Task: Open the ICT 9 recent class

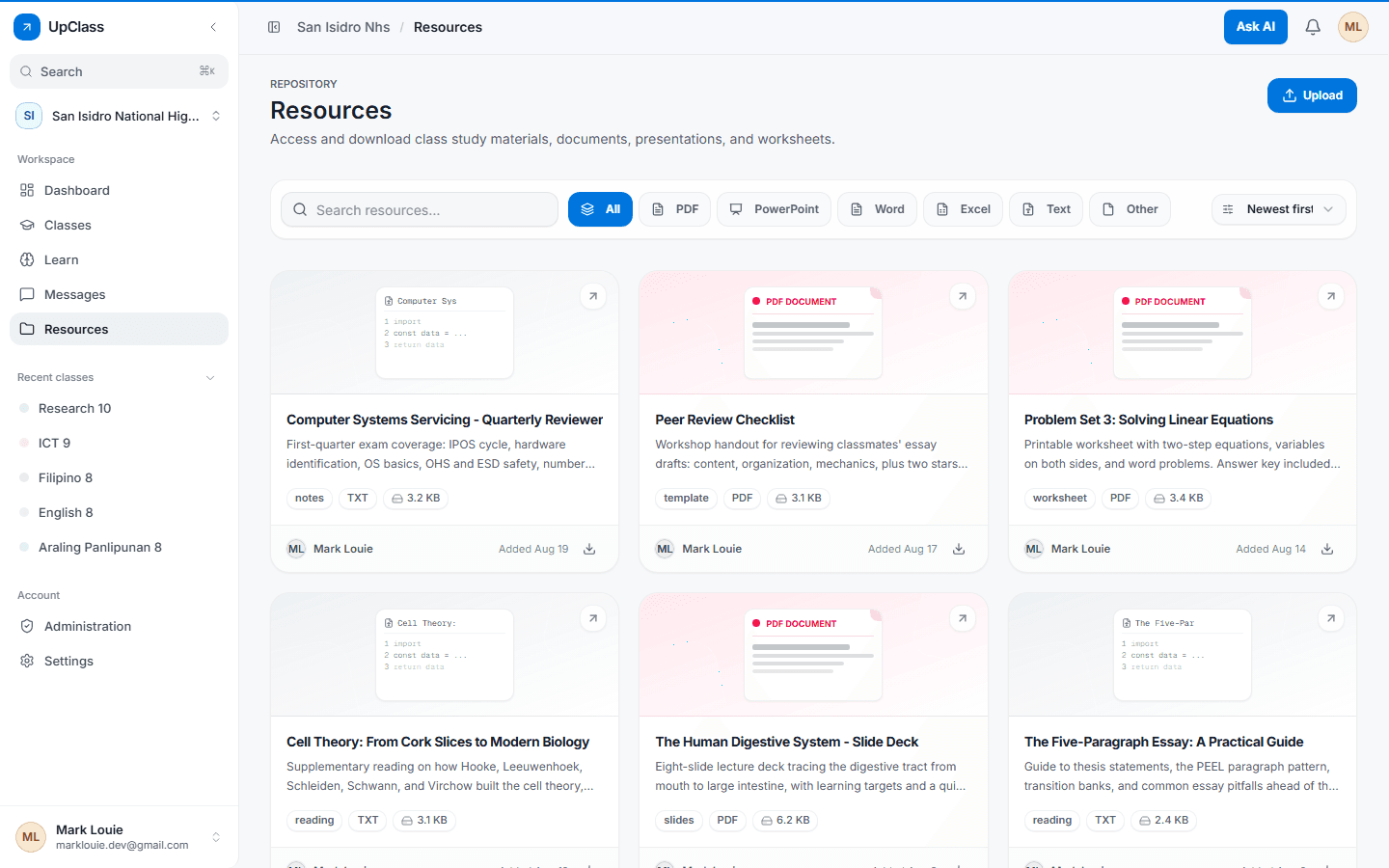Action: [119, 443]
